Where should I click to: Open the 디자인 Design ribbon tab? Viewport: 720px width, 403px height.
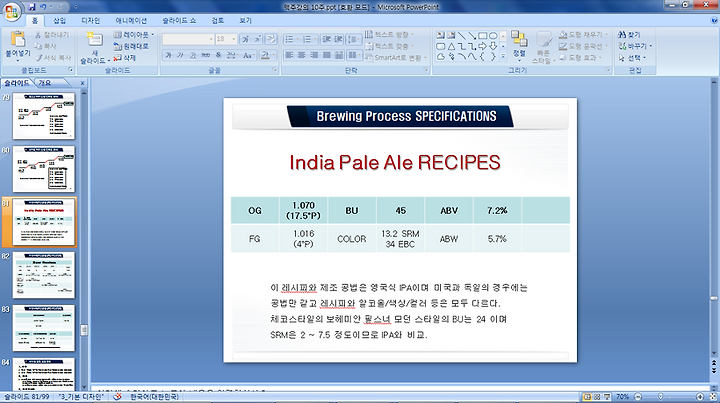click(90, 21)
